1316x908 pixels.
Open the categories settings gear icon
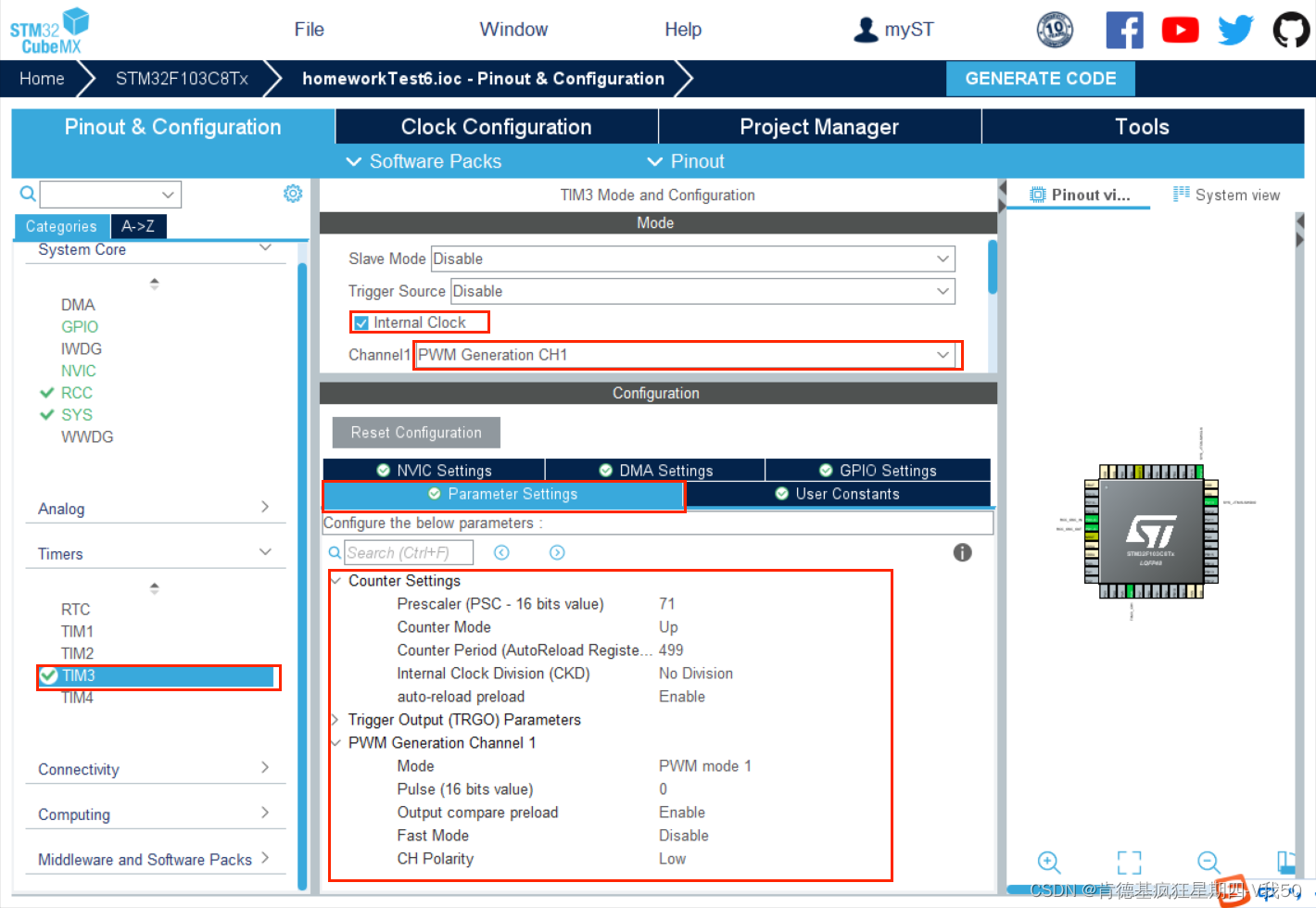pyautogui.click(x=293, y=193)
